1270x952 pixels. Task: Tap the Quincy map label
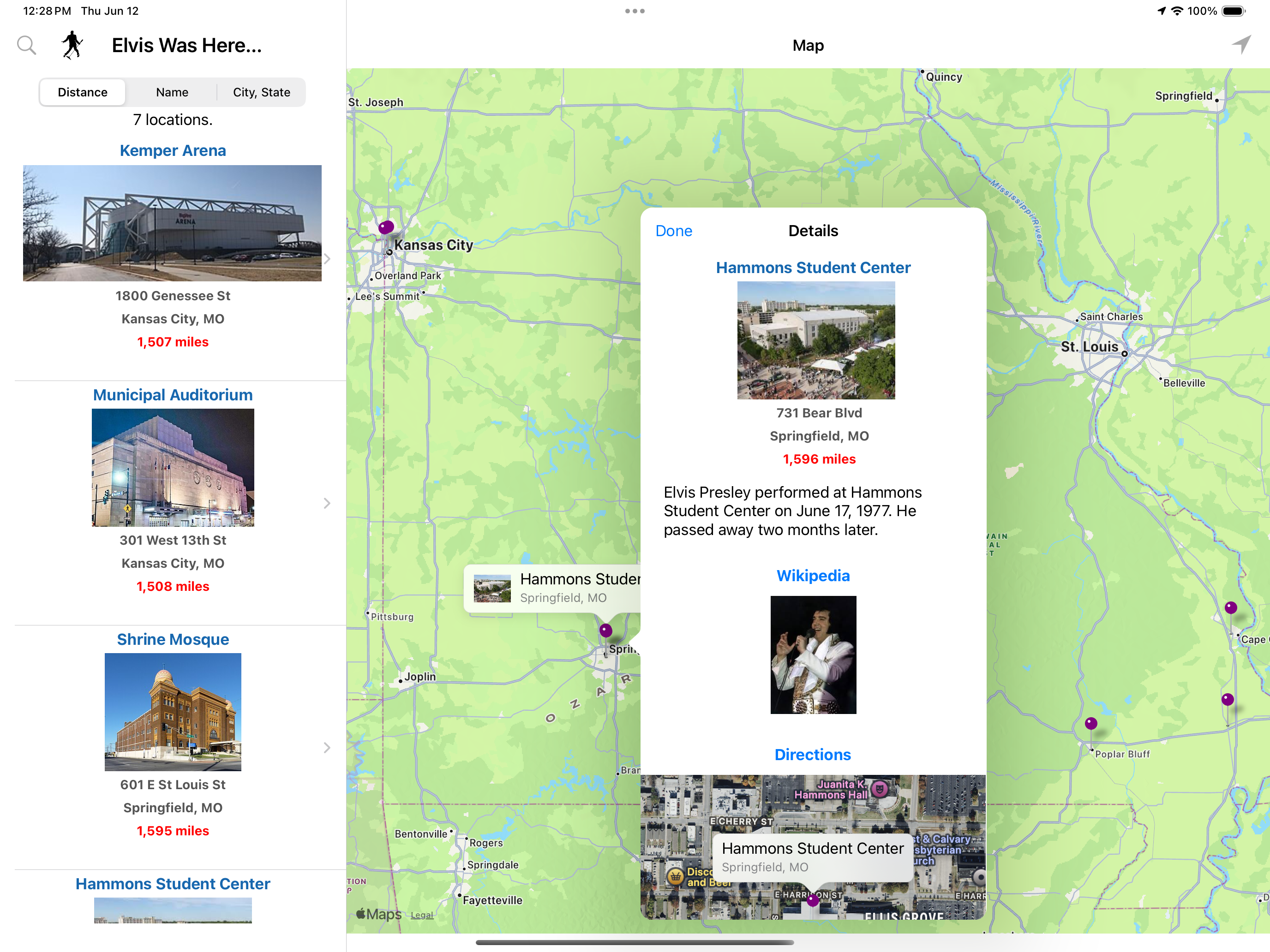coord(944,77)
